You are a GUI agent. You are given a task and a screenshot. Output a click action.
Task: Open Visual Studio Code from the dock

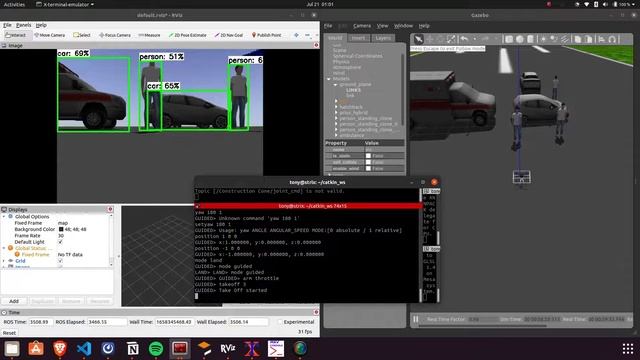click(84, 349)
